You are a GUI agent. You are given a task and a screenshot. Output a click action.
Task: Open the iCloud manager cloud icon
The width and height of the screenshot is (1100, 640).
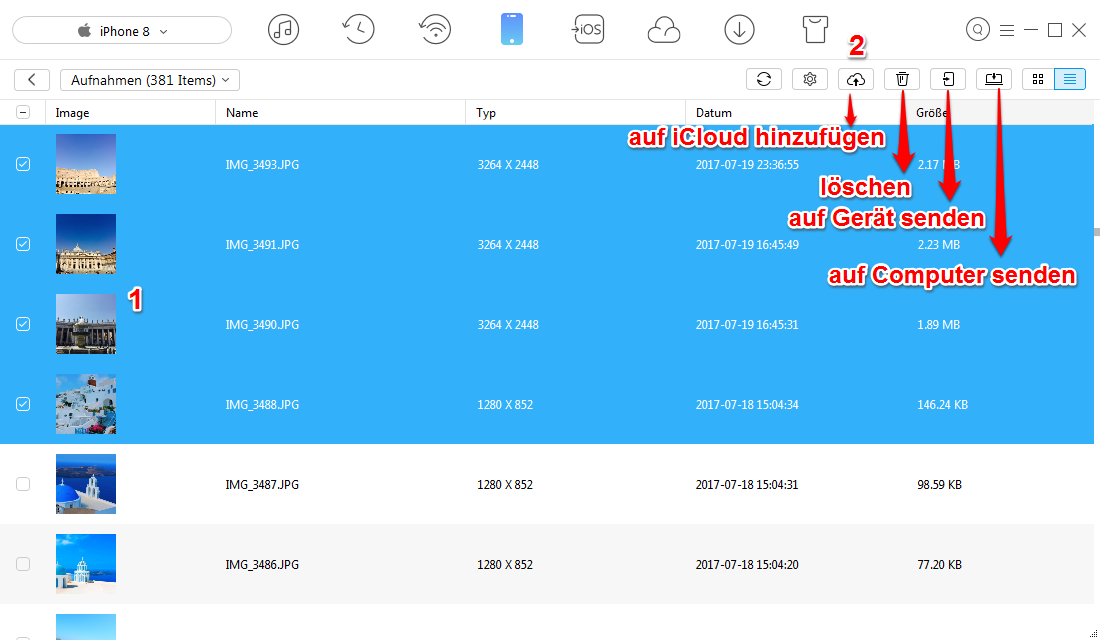pyautogui.click(x=664, y=30)
